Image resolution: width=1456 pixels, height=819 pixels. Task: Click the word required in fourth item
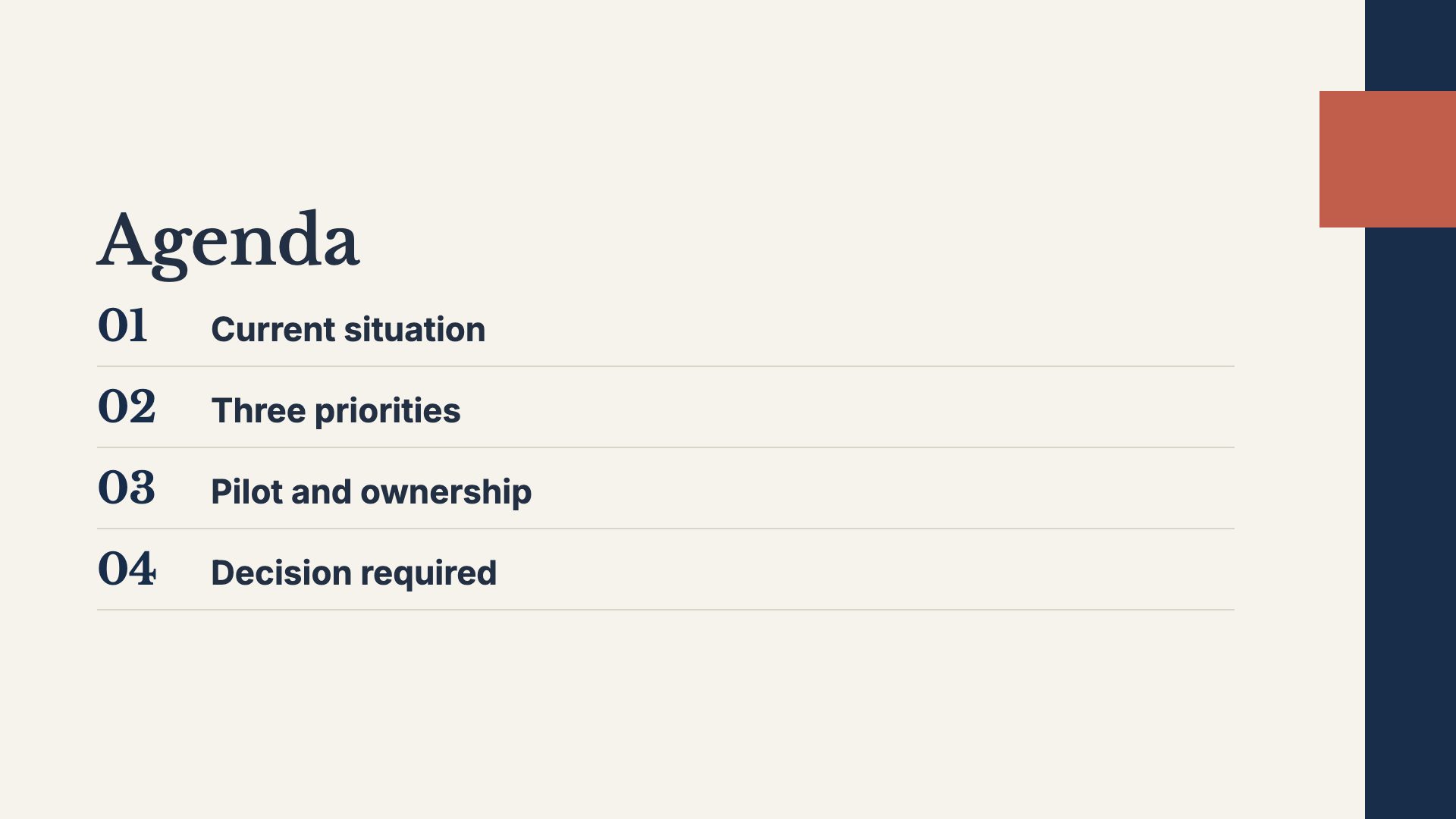(429, 574)
